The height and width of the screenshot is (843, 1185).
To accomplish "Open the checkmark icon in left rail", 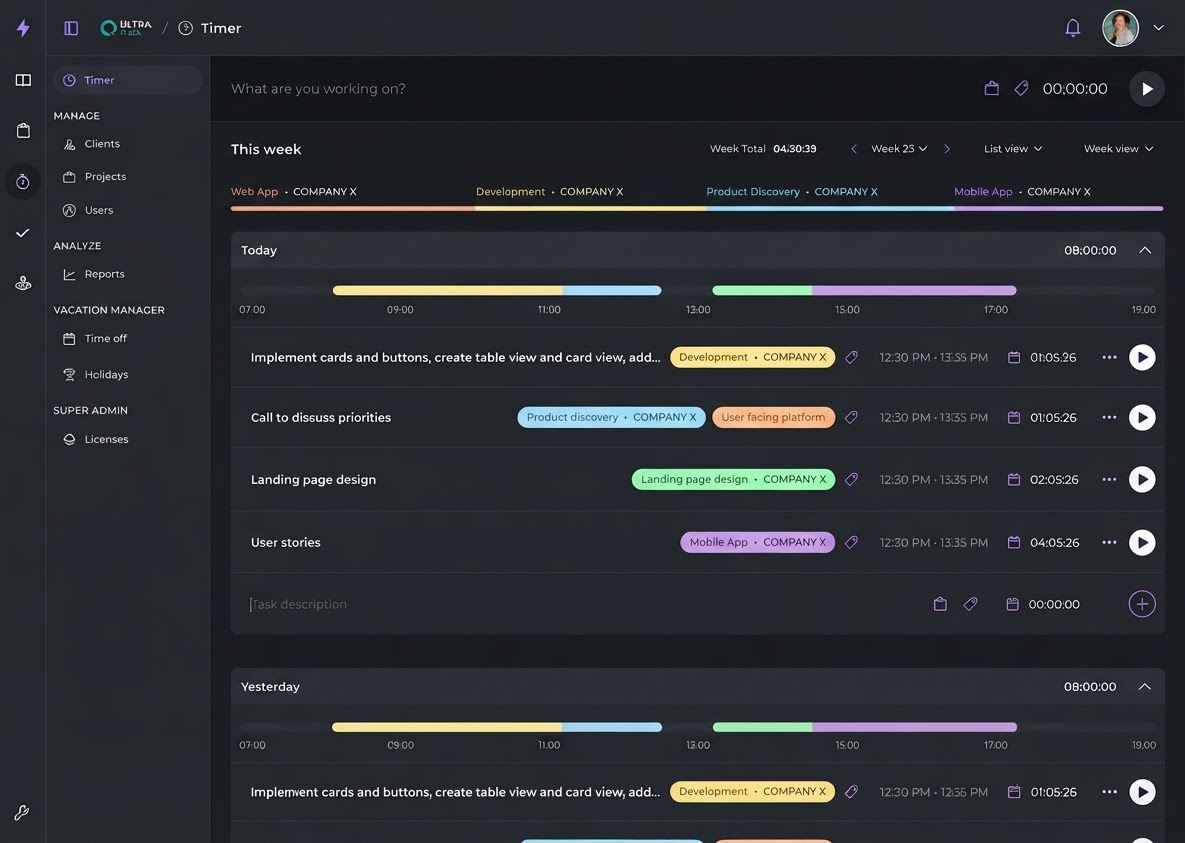I will coord(23,233).
